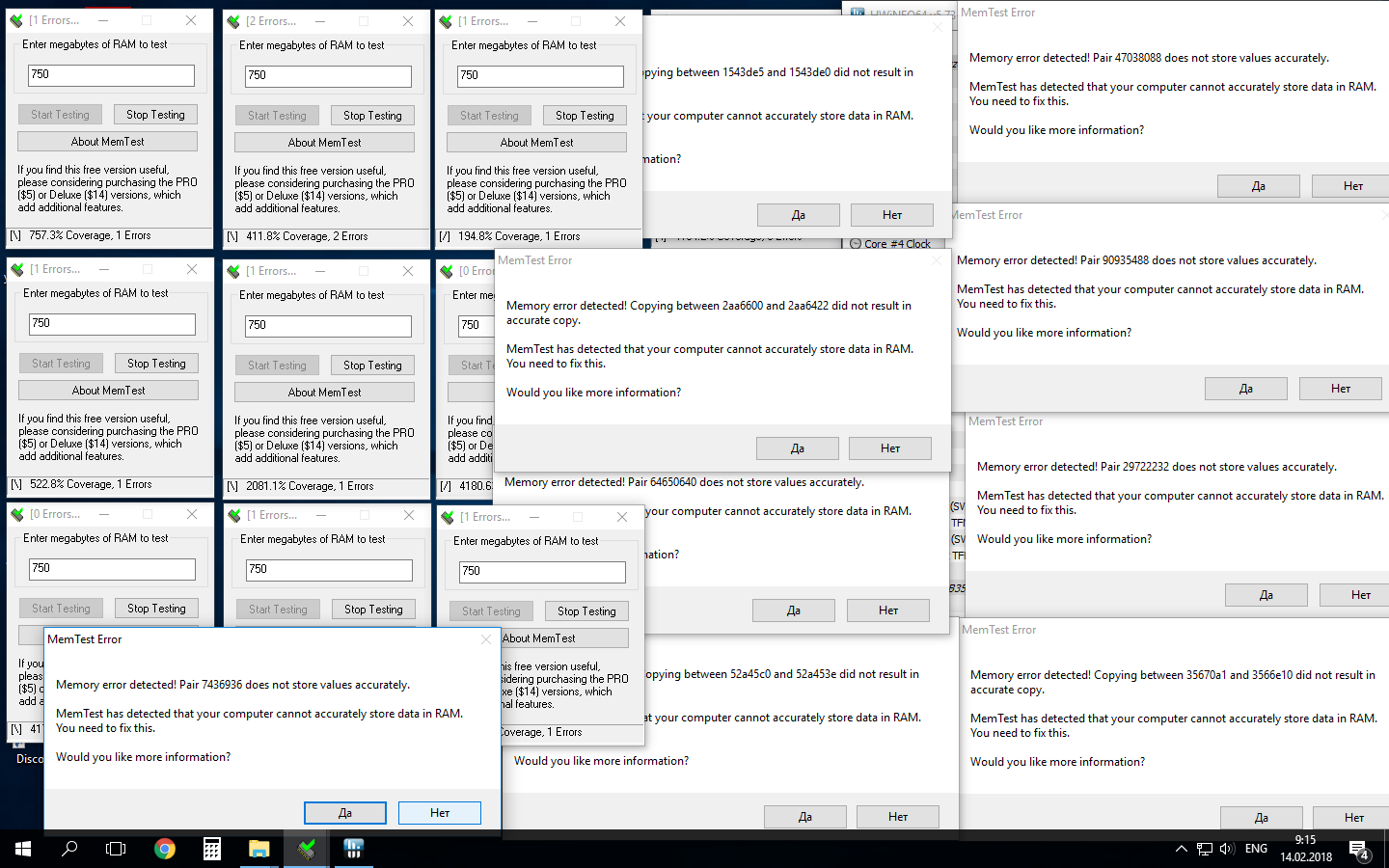This screenshot has height=868, width=1389.
Task: Click Нет in the 2aa6600 copy error dialog
Action: click(890, 448)
